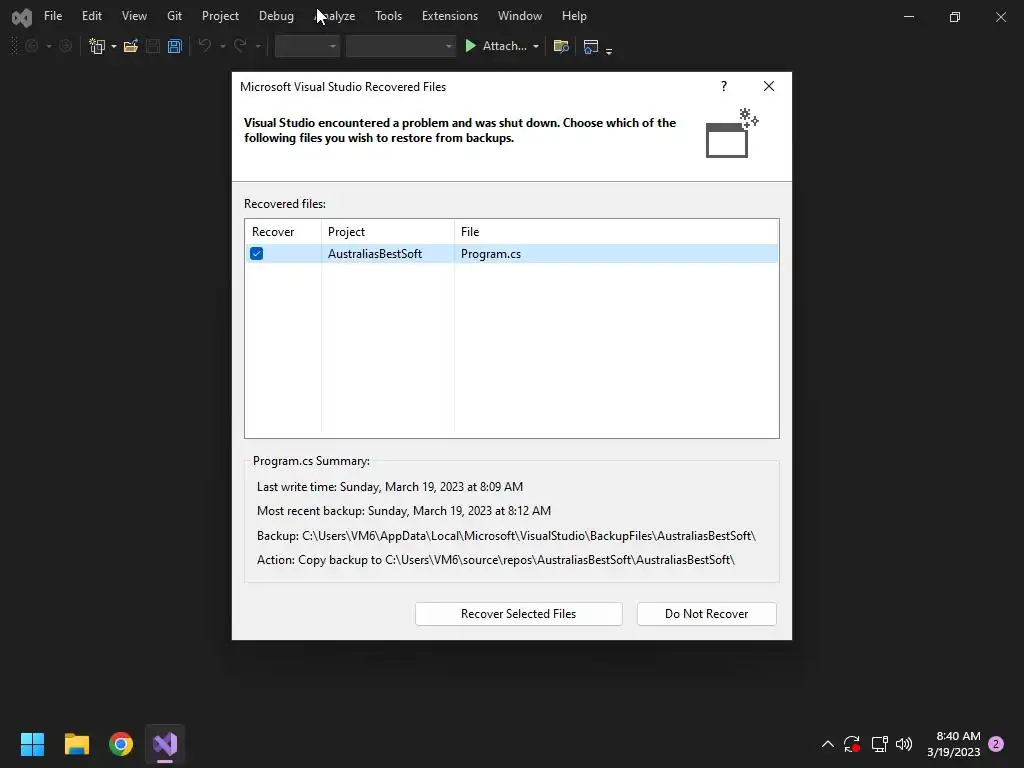Open the toolbar overflow options arrow
Image resolution: width=1024 pixels, height=768 pixels.
pos(609,50)
